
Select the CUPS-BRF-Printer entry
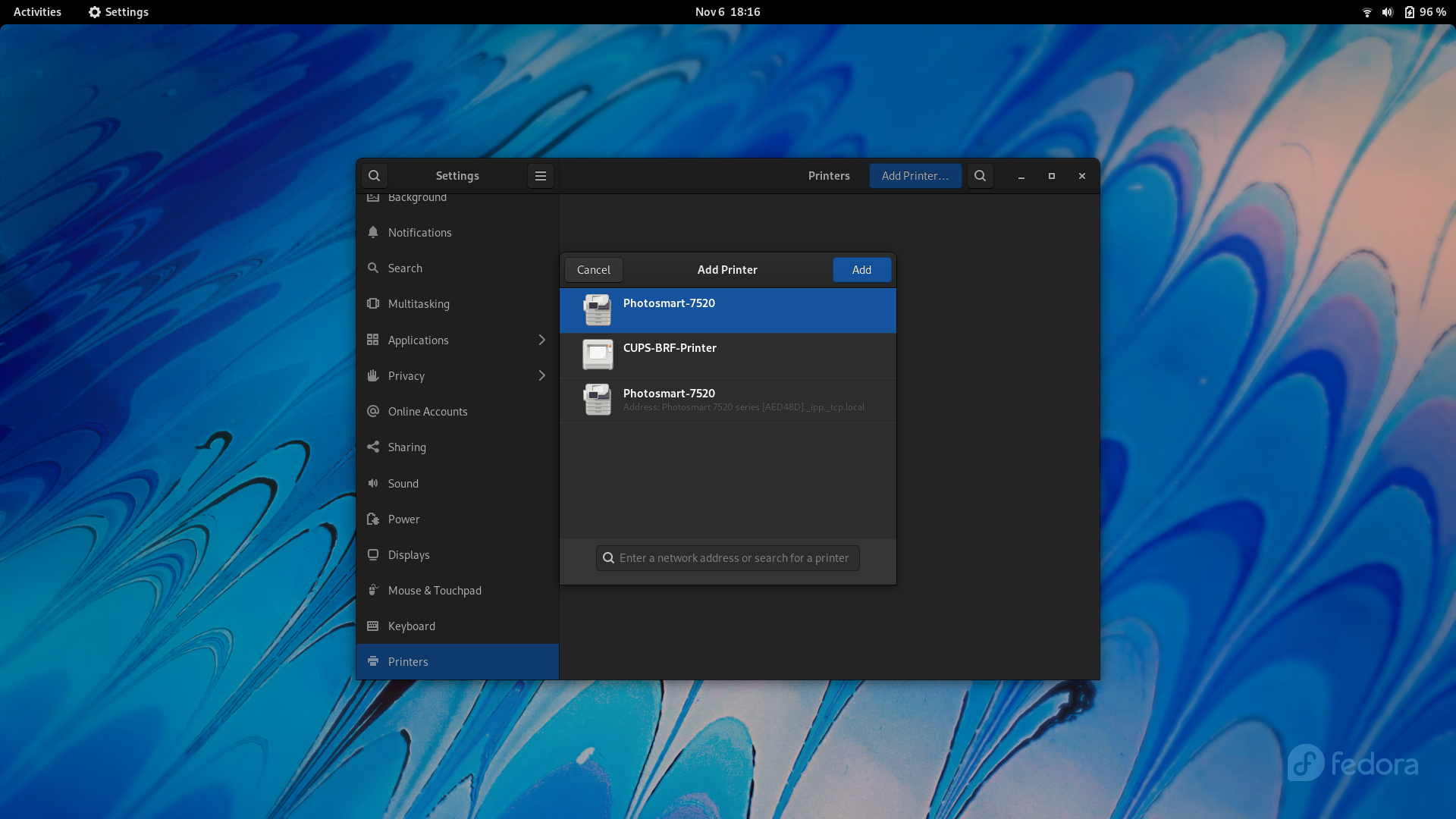tap(728, 355)
